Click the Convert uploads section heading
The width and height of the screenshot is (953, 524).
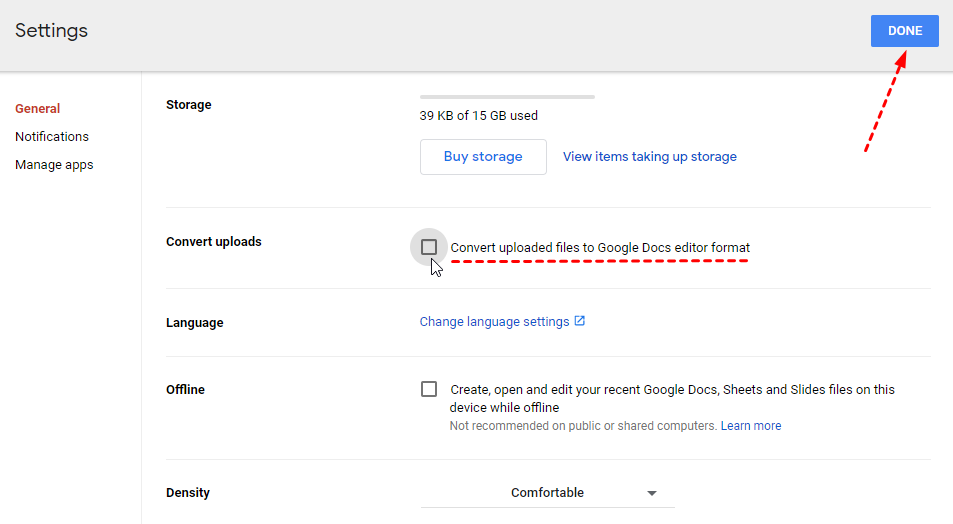point(214,242)
